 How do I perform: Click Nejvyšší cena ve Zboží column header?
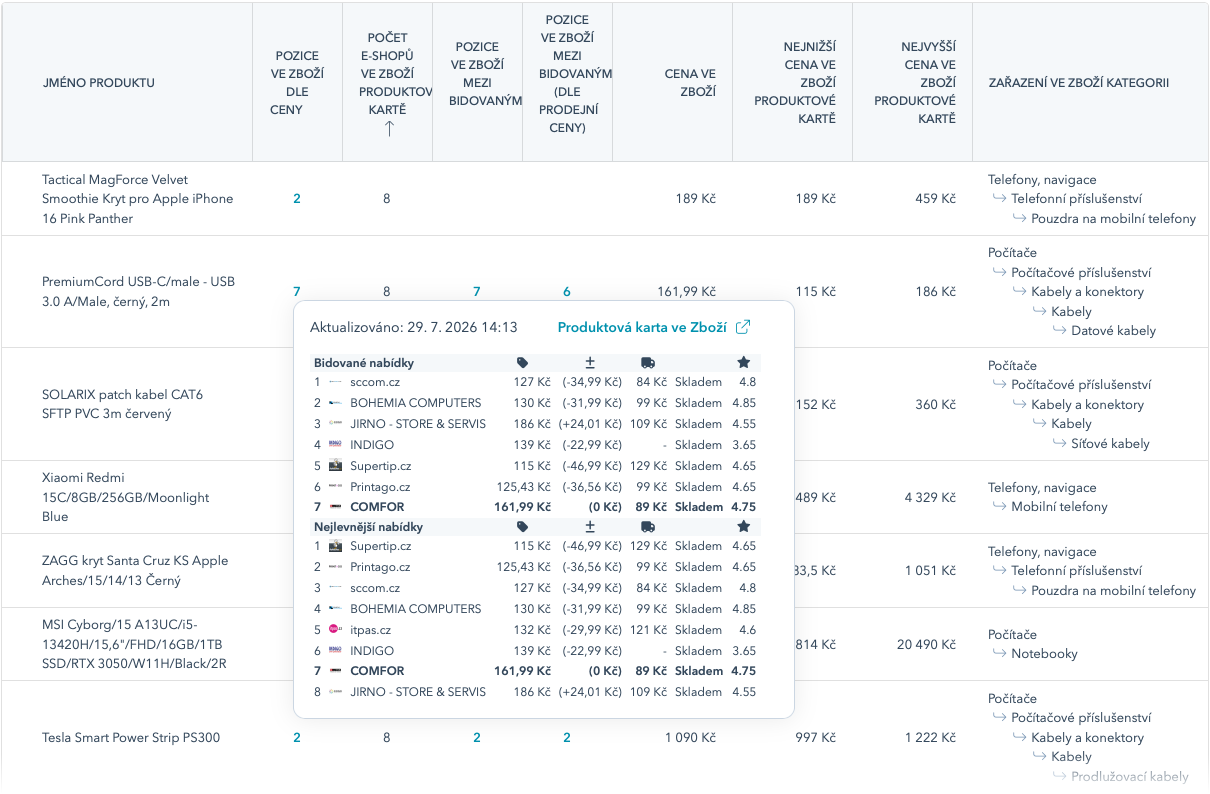(915, 83)
